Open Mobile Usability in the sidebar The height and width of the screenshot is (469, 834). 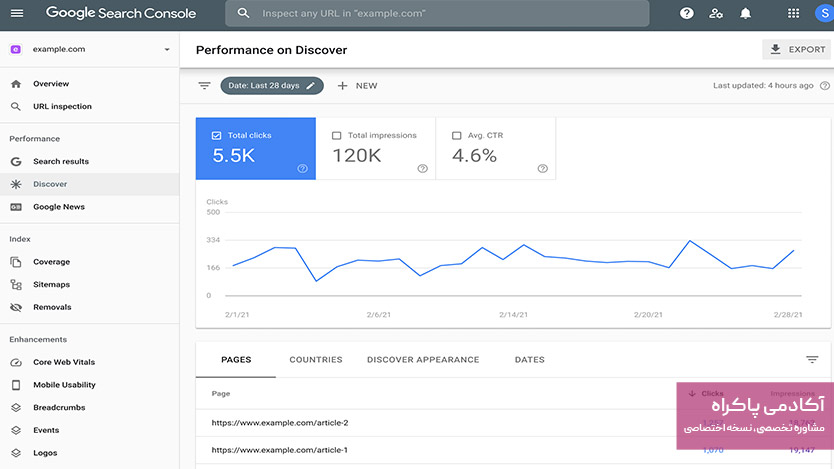pyautogui.click(x=64, y=385)
